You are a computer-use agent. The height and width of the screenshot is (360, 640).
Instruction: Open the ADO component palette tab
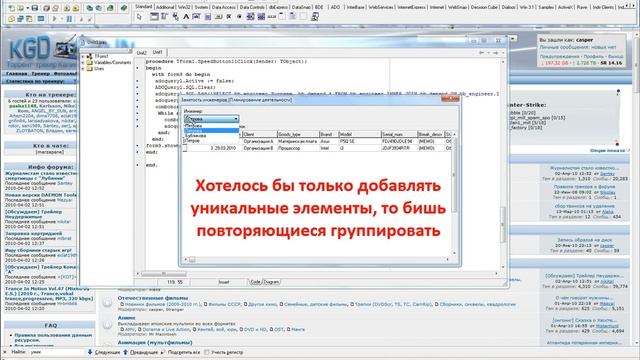335,7
